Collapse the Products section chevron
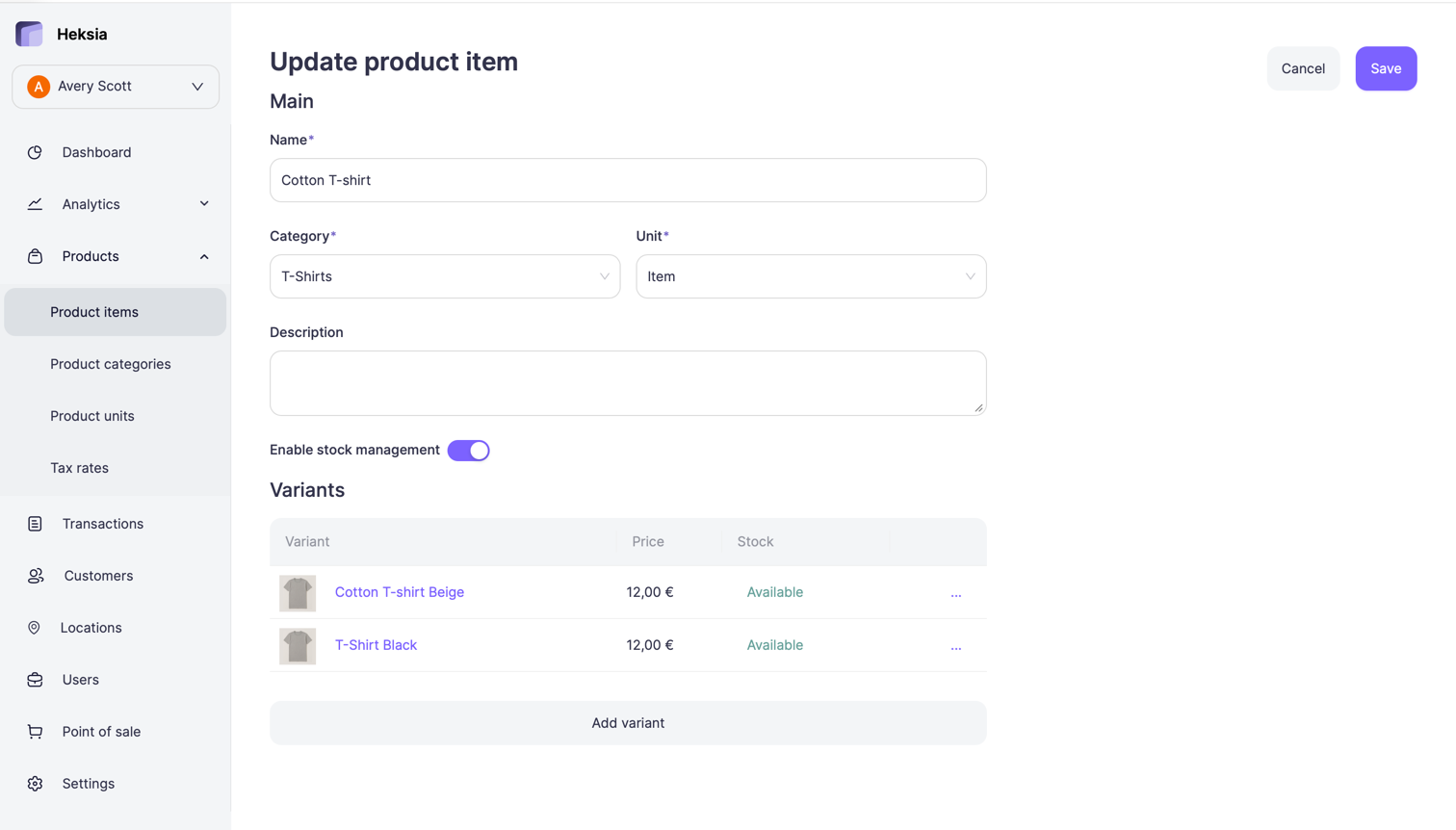The height and width of the screenshot is (830, 1456). pos(203,256)
